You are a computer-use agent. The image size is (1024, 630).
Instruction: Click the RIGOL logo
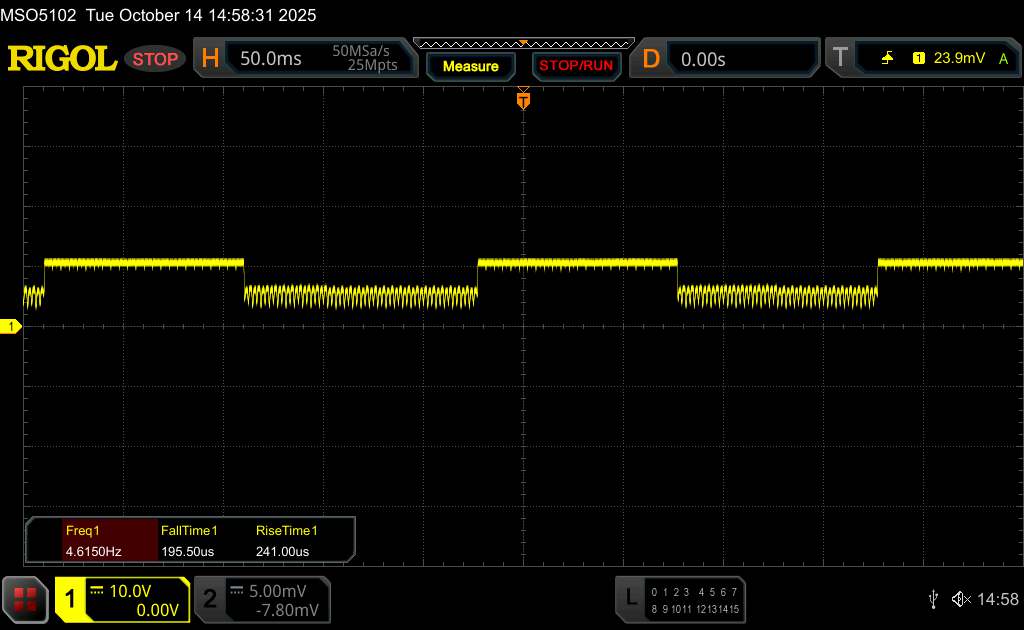62,59
